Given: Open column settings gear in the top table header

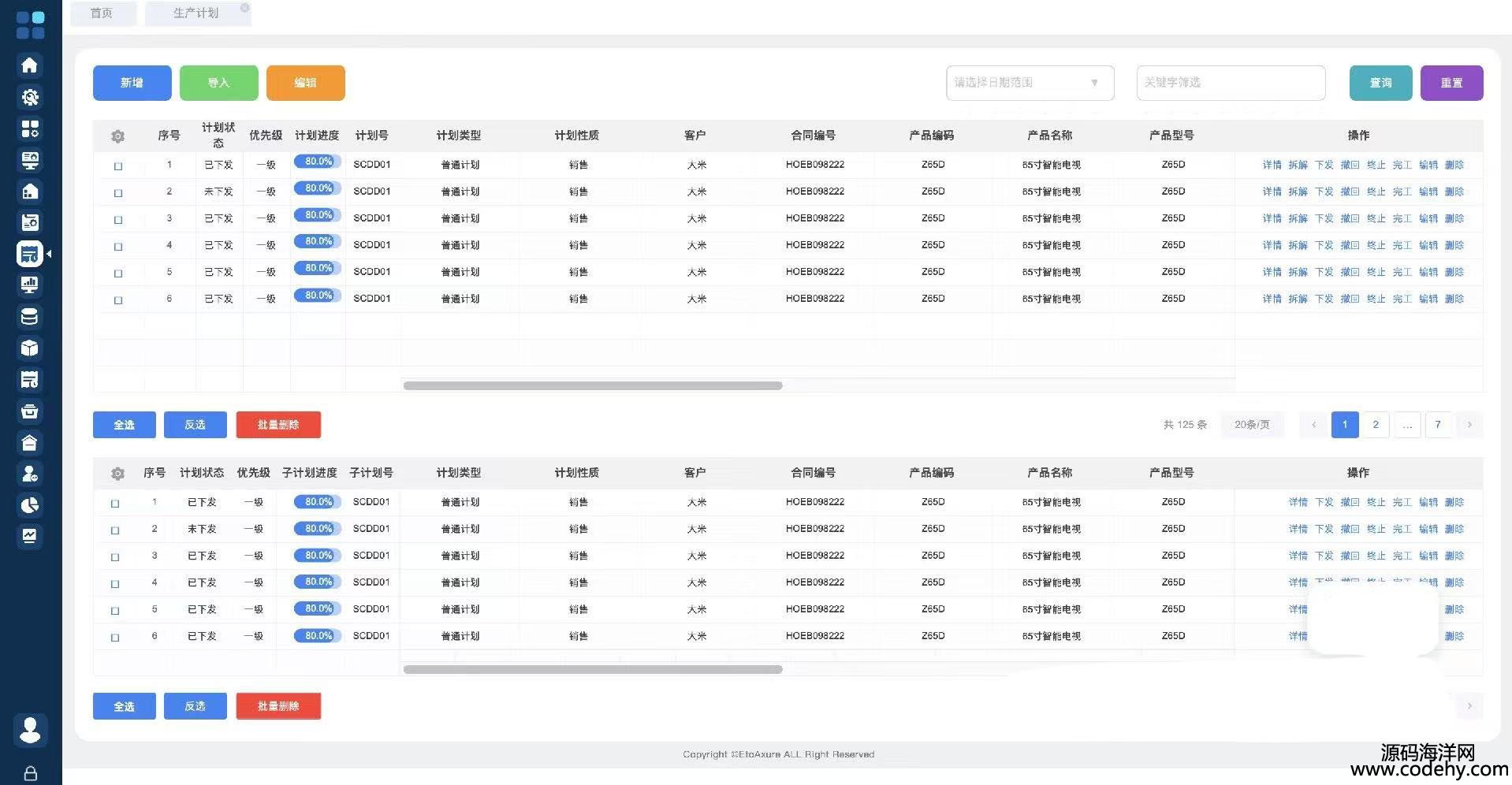Looking at the screenshot, I should pyautogui.click(x=118, y=136).
